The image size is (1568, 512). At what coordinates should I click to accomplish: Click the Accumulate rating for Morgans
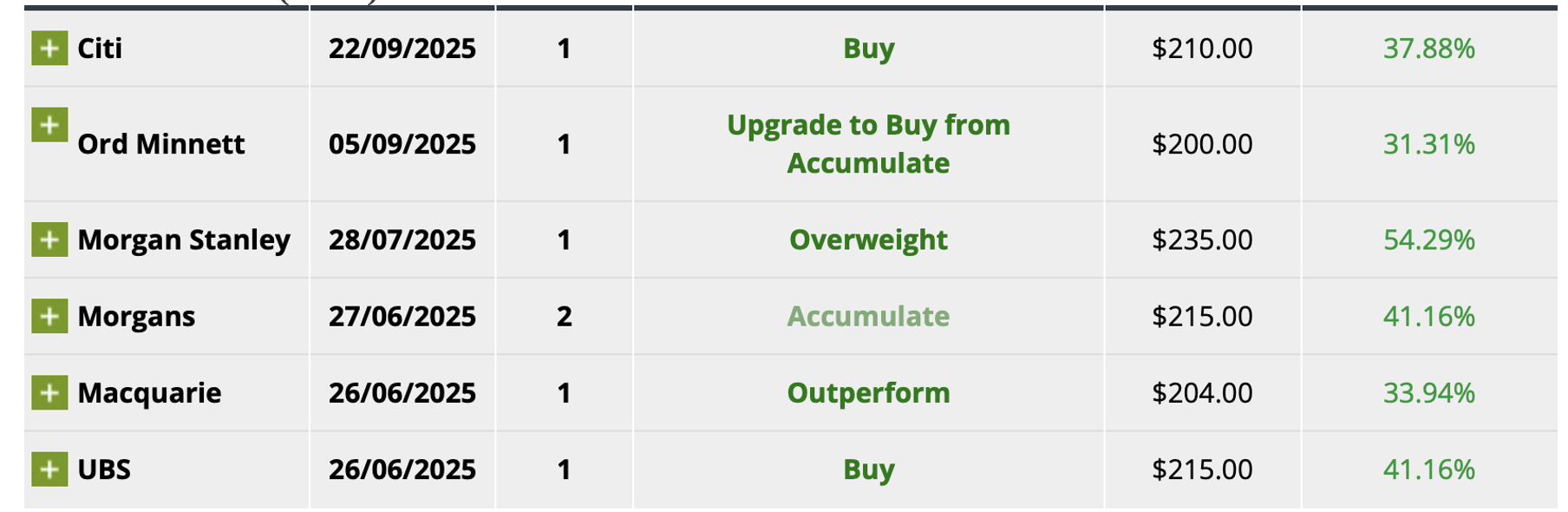(x=868, y=316)
